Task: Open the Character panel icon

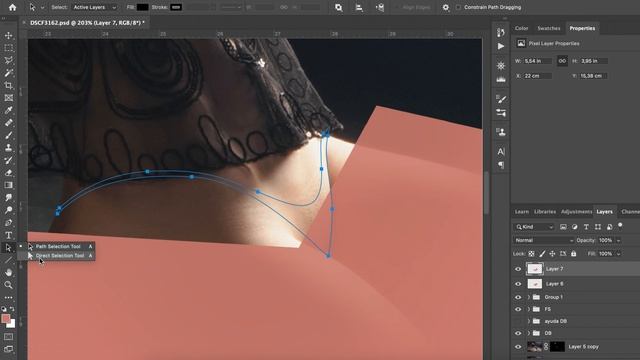Action: [501, 151]
